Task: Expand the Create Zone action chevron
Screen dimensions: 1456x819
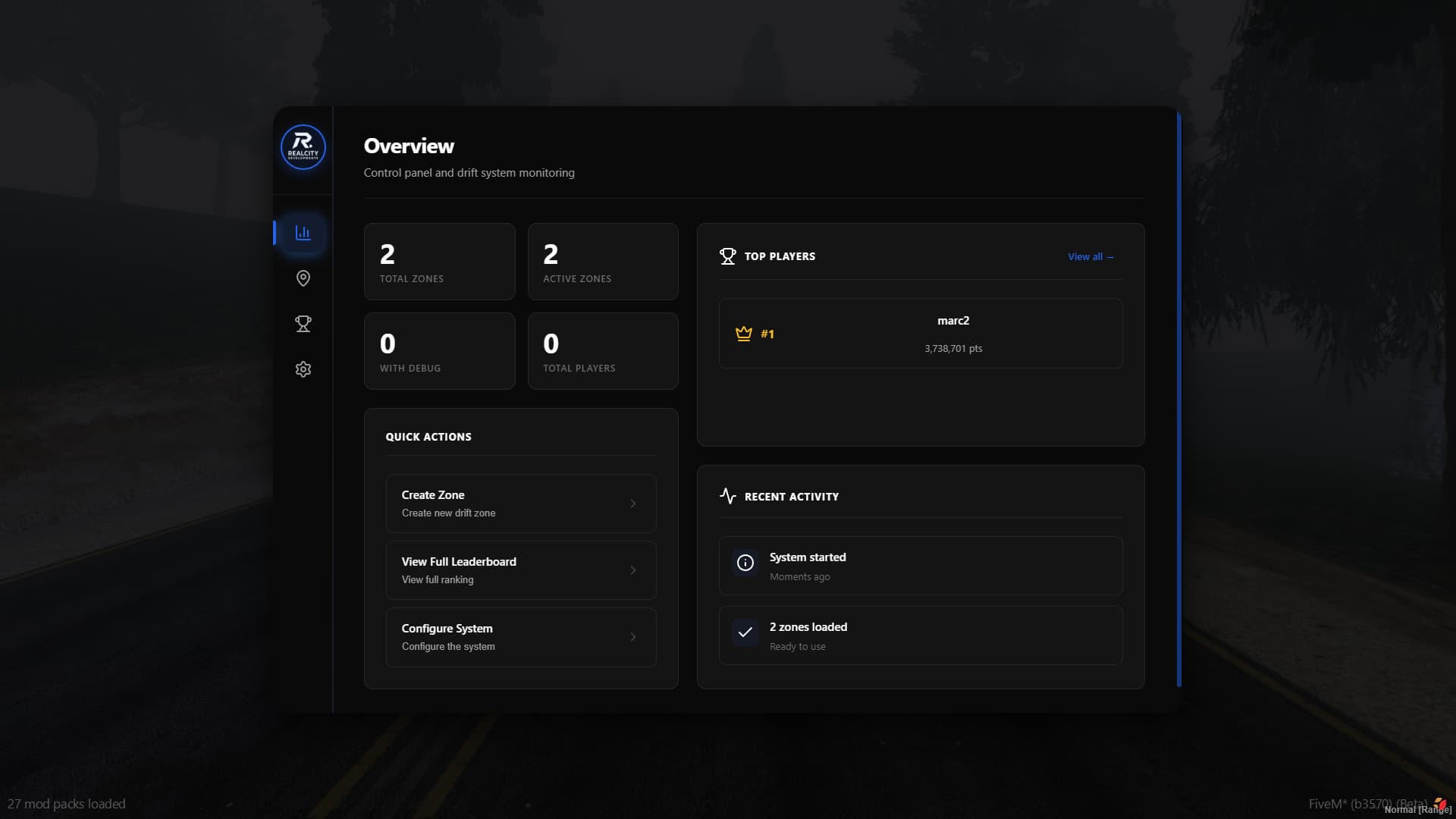Action: pyautogui.click(x=634, y=504)
